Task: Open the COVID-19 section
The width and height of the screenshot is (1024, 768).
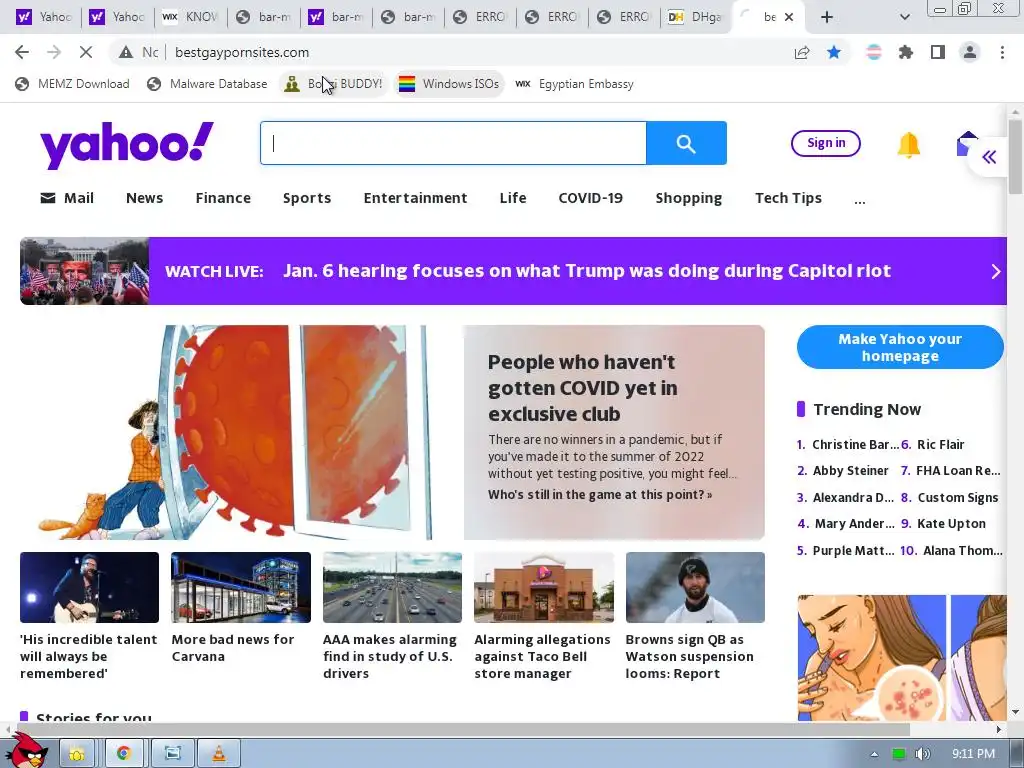Action: coord(590,198)
